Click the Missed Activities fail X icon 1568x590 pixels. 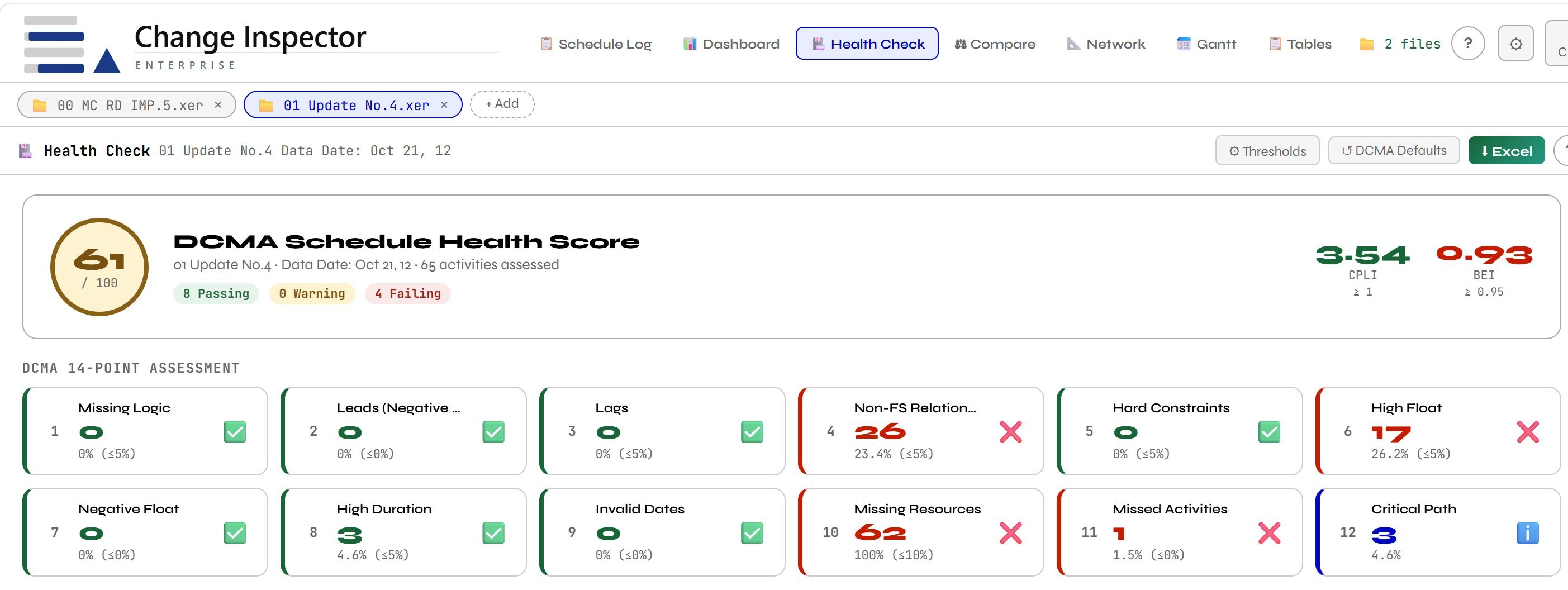(1269, 534)
